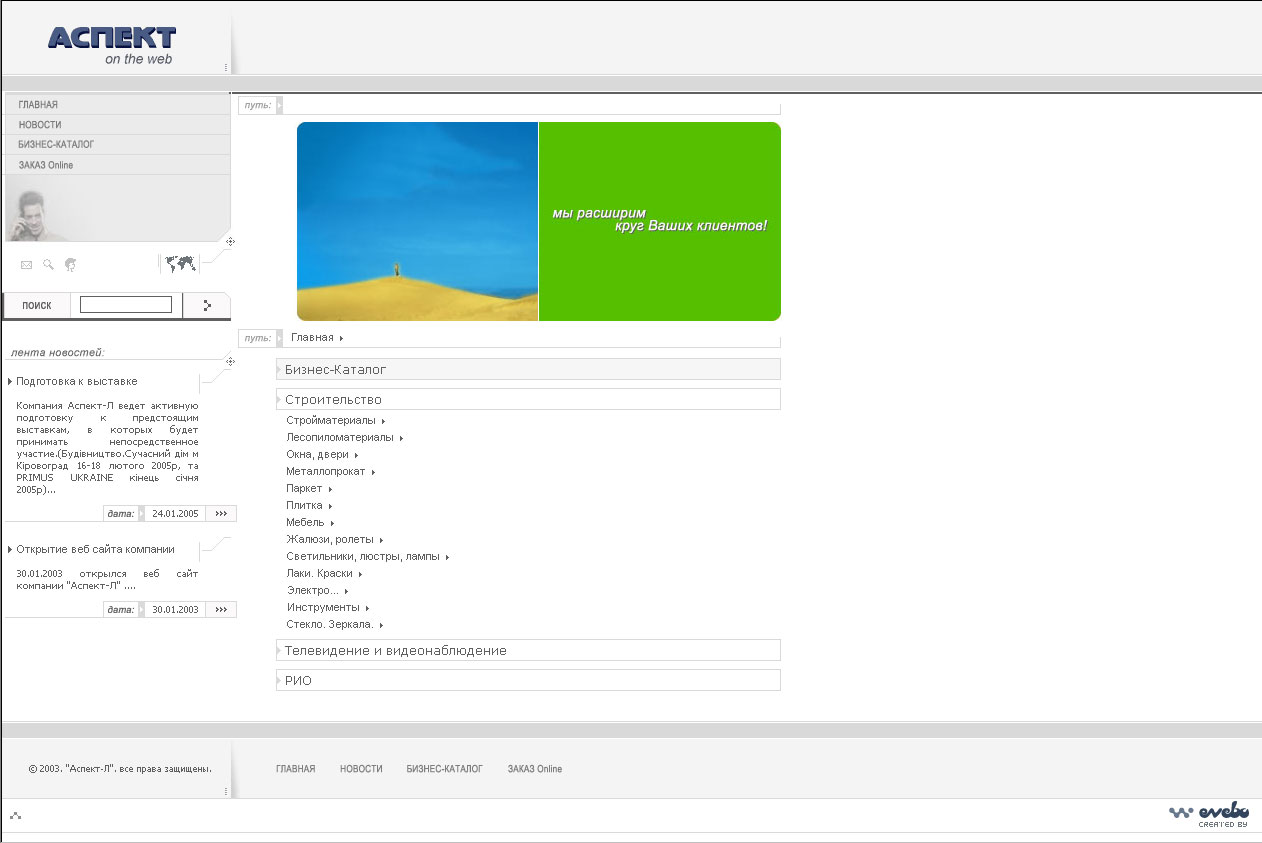The height and width of the screenshot is (843, 1262).
Task: Expand the РИО section
Action: click(528, 680)
